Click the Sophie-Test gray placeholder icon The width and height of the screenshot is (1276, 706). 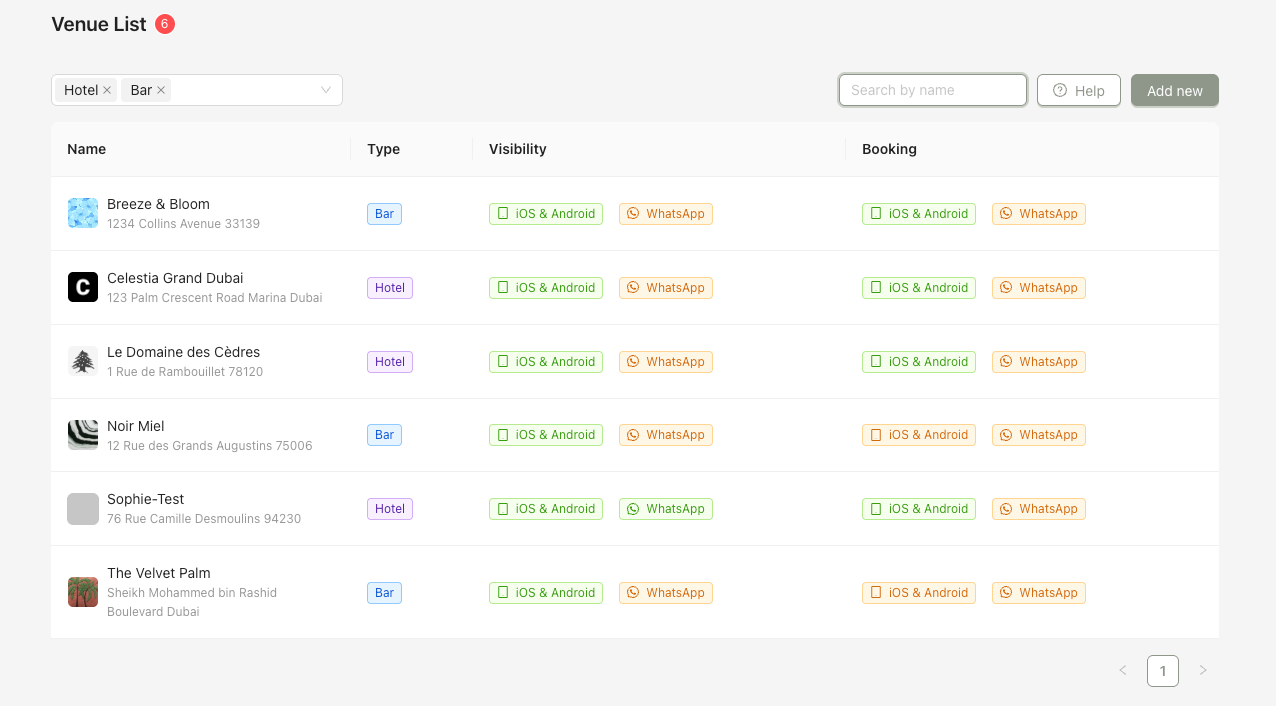[83, 509]
